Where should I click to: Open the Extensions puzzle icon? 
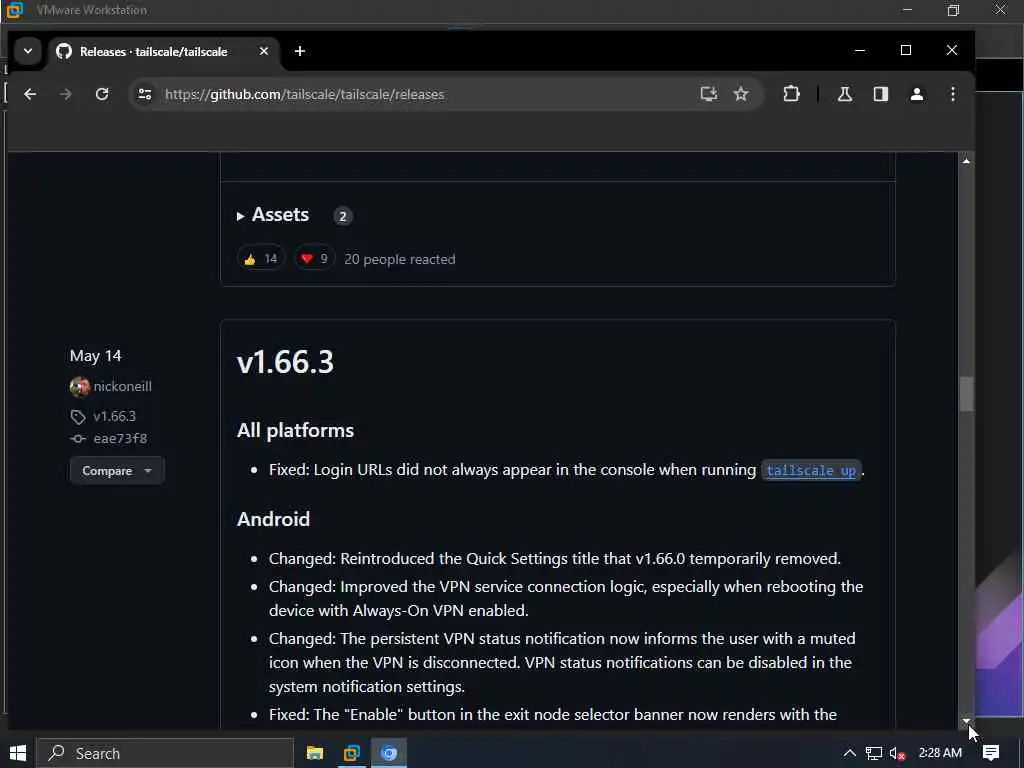click(x=791, y=94)
